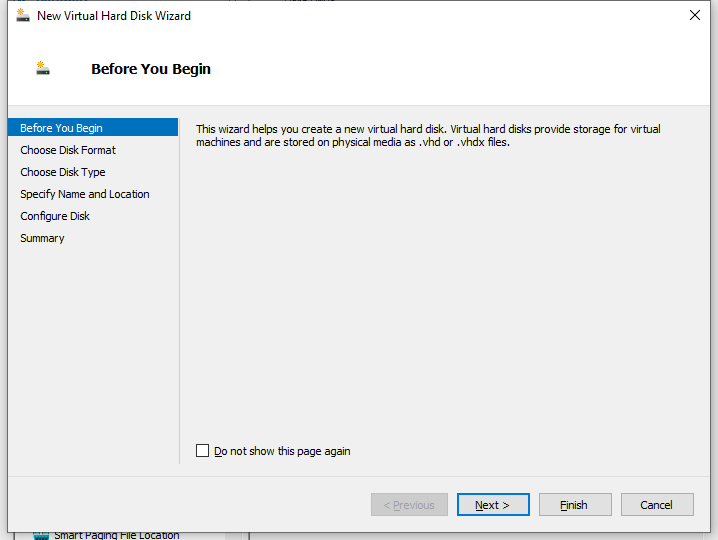The width and height of the screenshot is (718, 540).
Task: Tick the 'Do not show this page again' checkbox
Action: (202, 451)
